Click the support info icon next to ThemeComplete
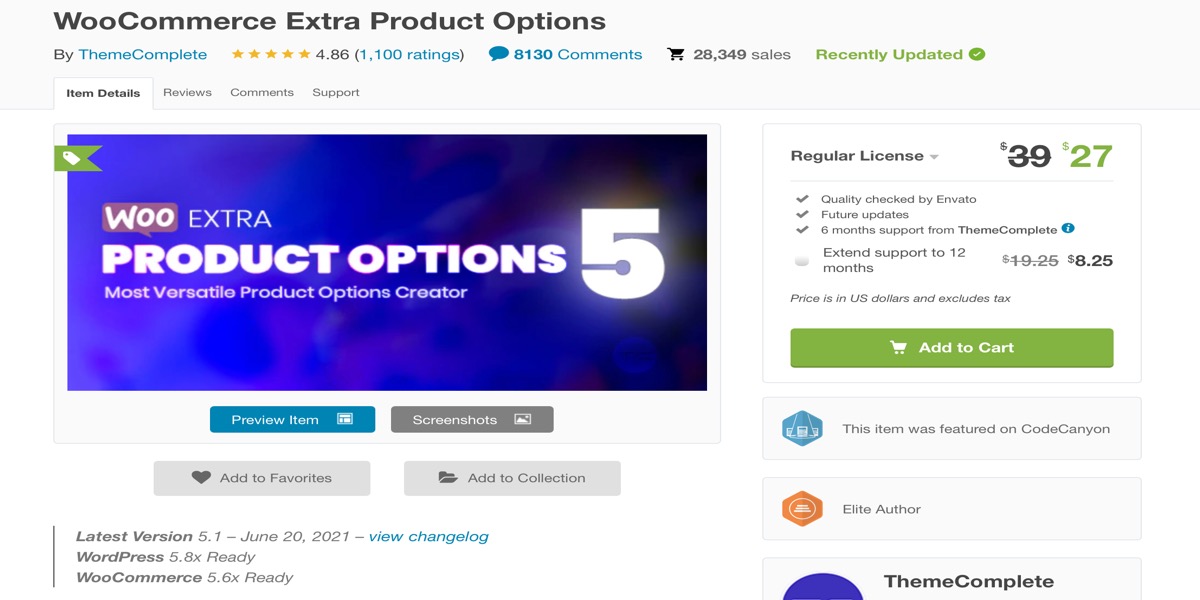Screen dimensions: 1200x600 click(x=1068, y=229)
